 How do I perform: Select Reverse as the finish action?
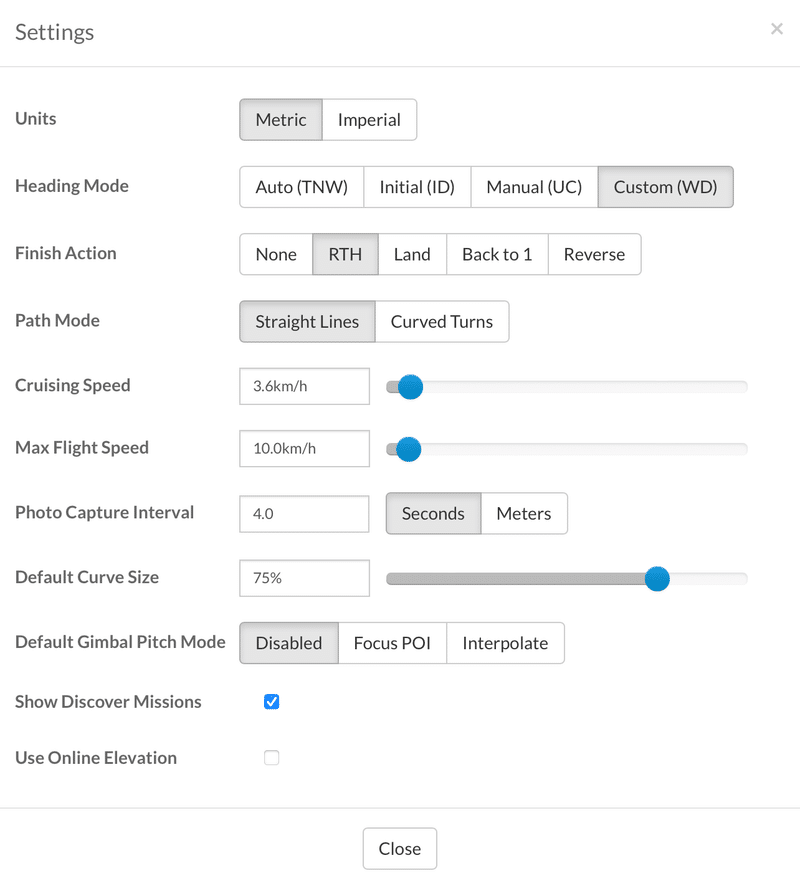point(594,254)
